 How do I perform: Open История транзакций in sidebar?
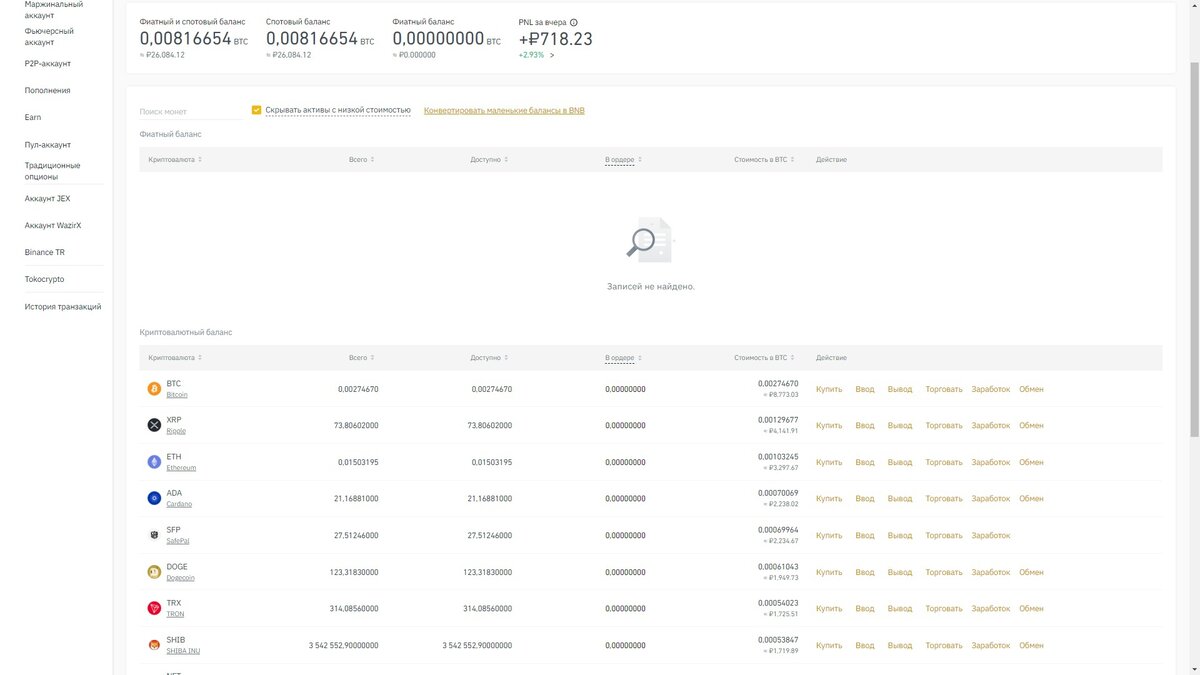(63, 306)
